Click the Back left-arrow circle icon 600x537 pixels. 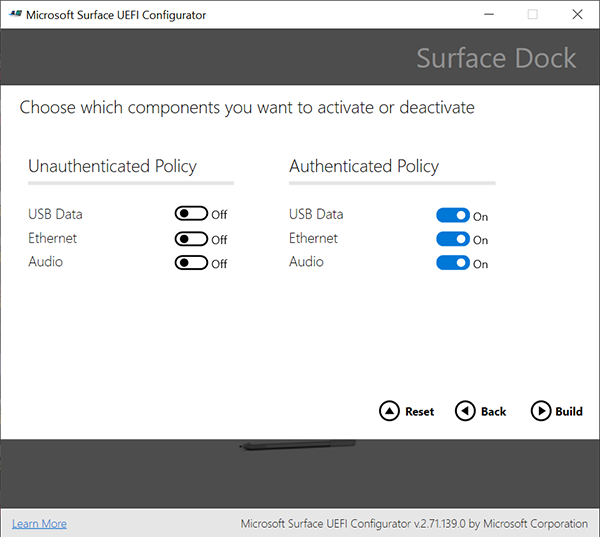point(465,411)
